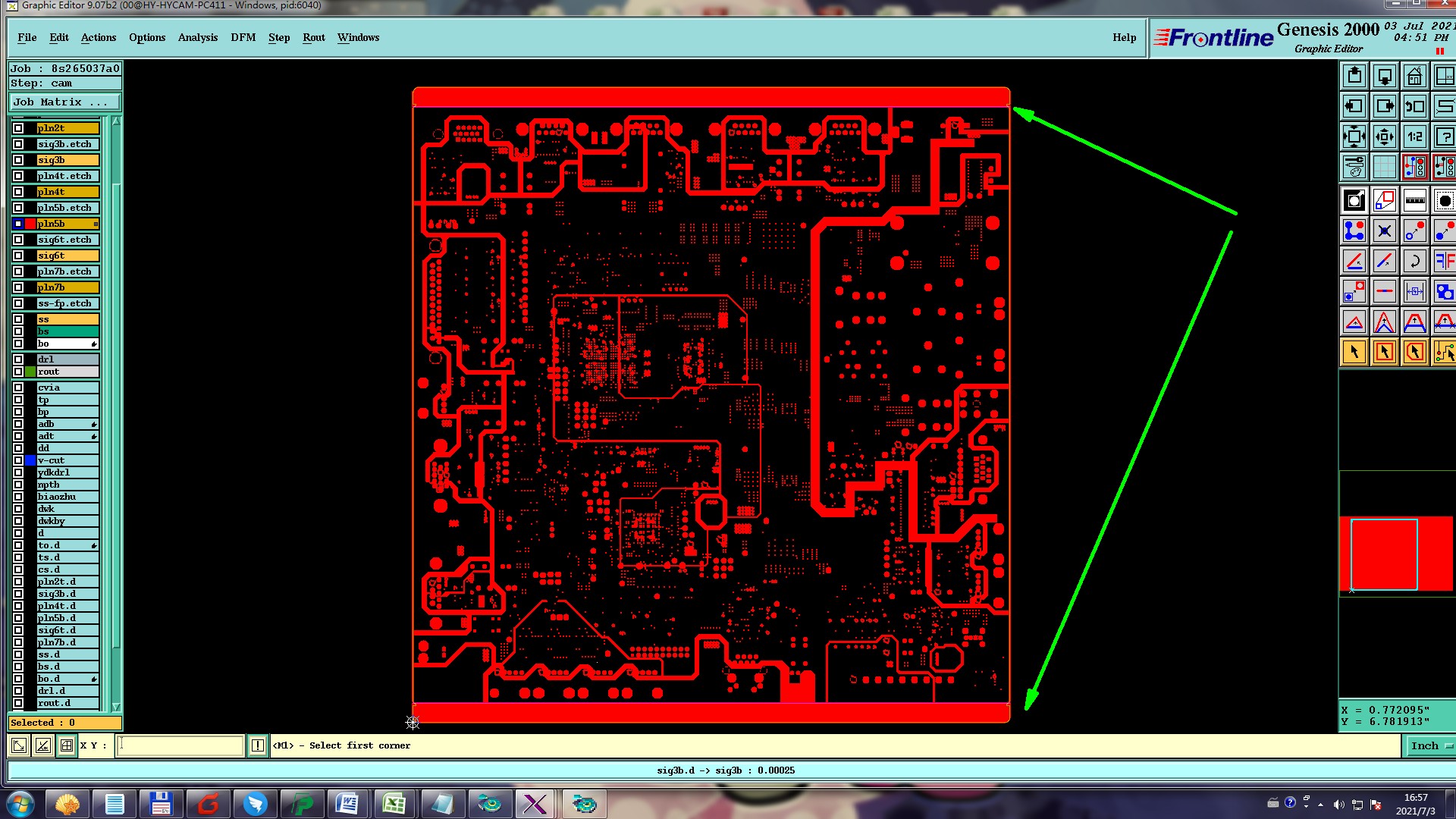Image resolution: width=1456 pixels, height=819 pixels.
Task: Select the ruler measure tool
Action: [1414, 201]
